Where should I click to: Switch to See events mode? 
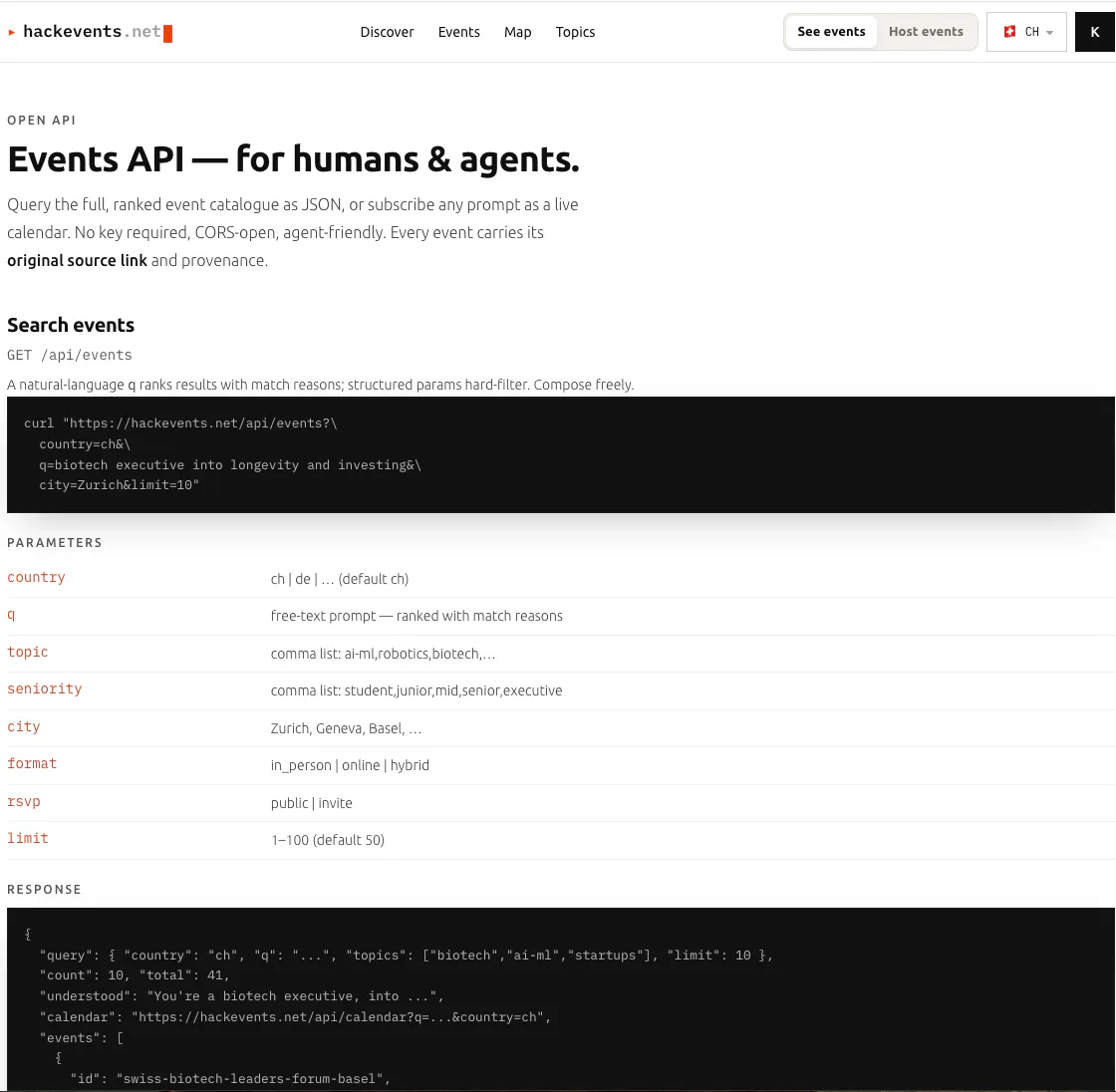(831, 31)
